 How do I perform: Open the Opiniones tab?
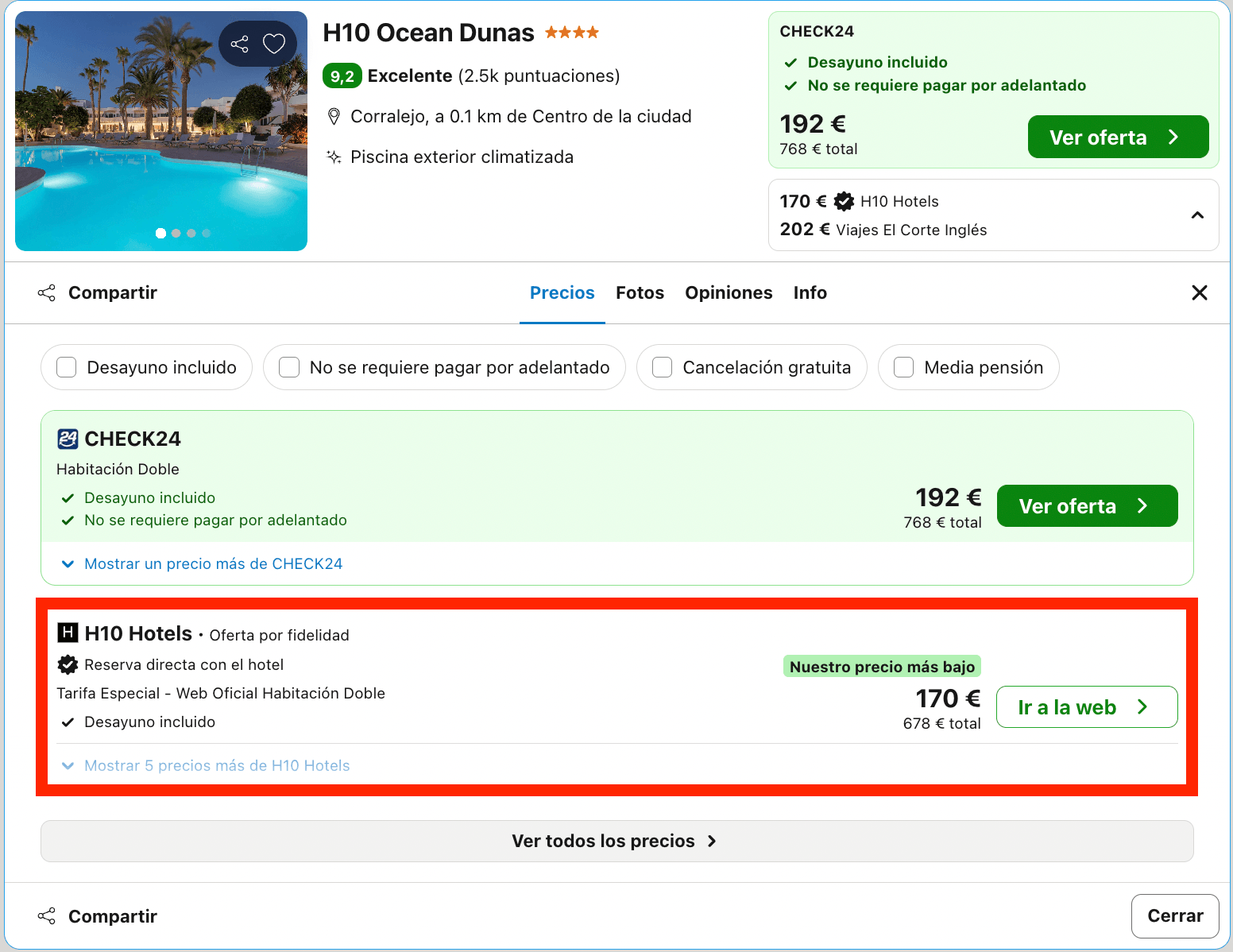click(x=729, y=292)
